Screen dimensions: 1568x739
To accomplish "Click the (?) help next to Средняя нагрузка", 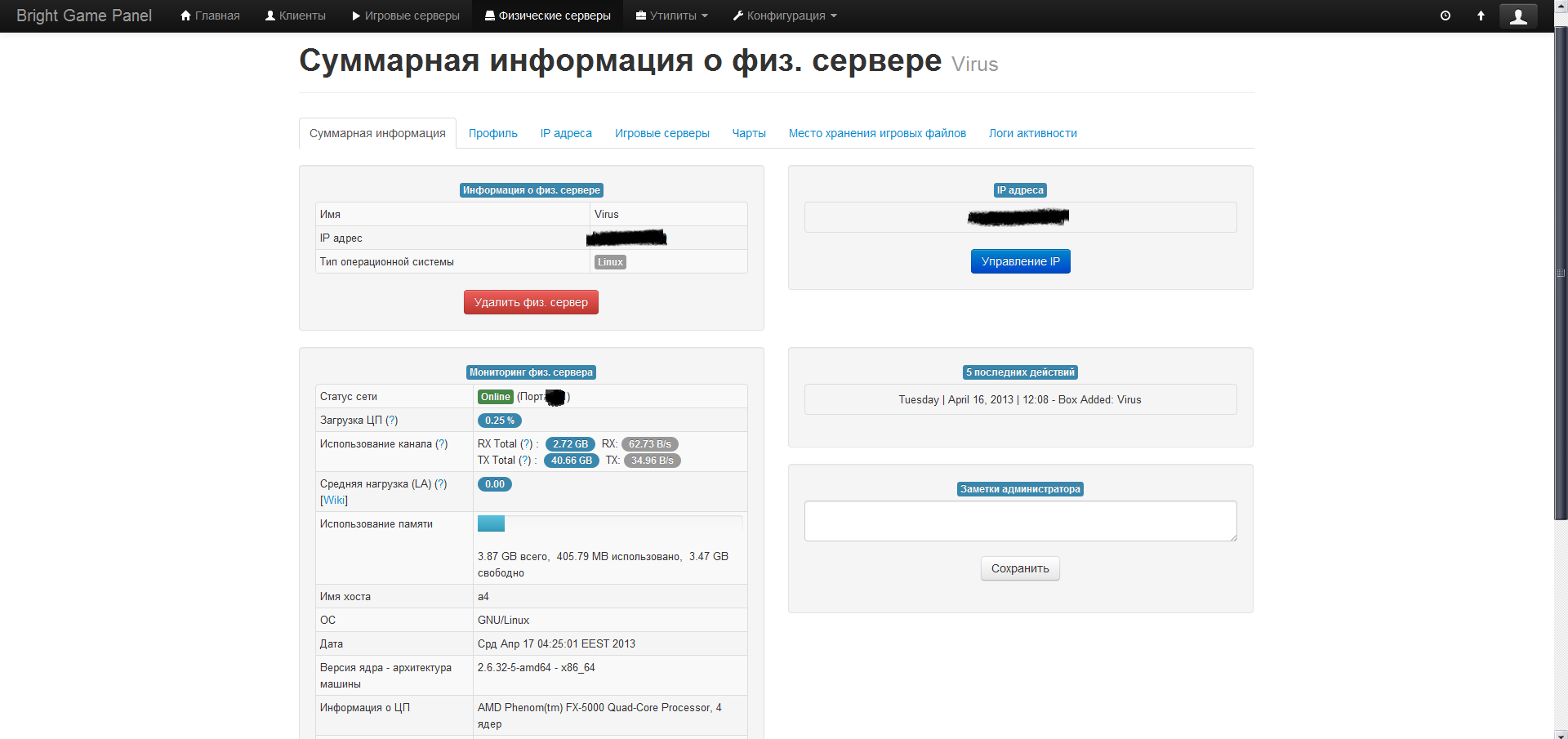I will click(x=441, y=483).
